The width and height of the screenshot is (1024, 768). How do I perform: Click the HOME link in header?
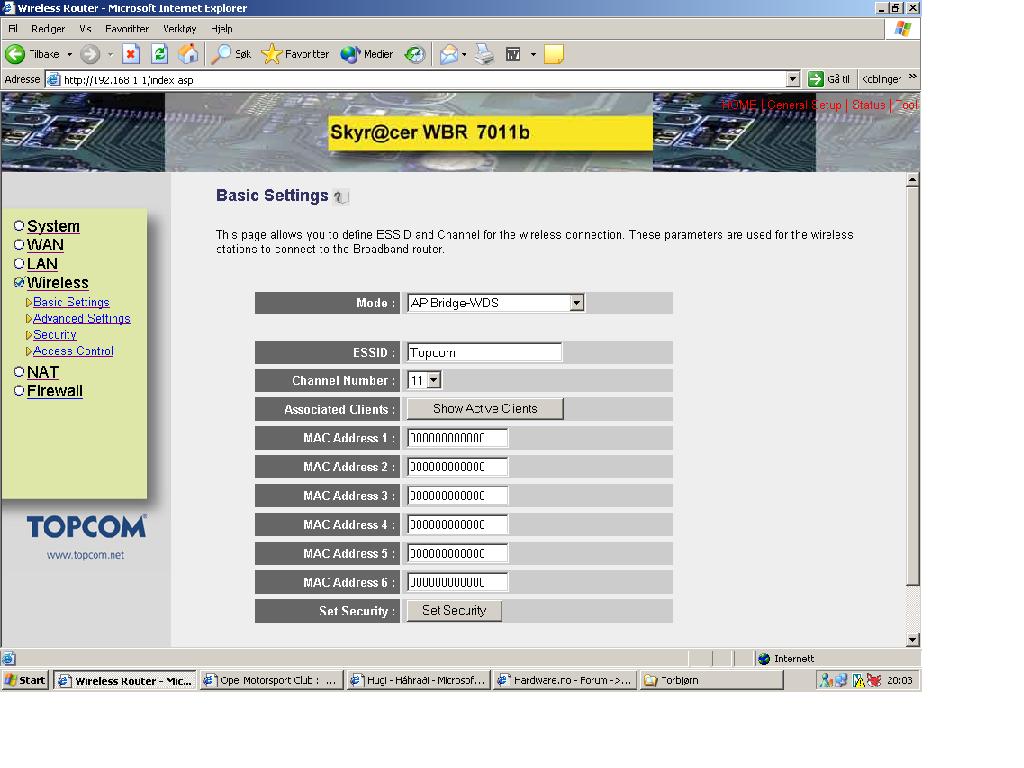coord(739,105)
